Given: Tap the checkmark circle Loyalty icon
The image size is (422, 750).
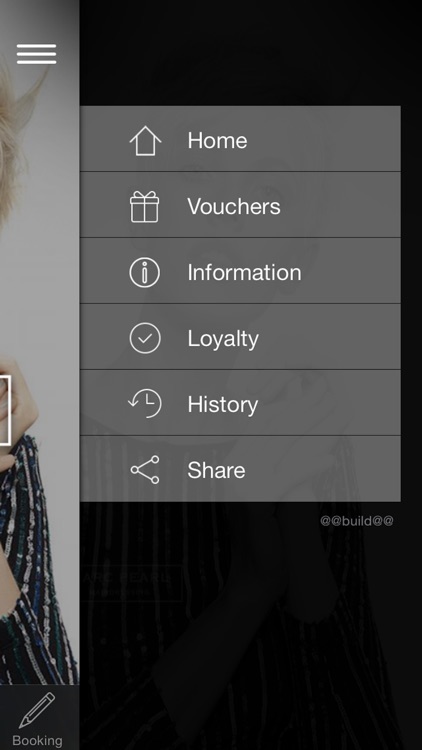Looking at the screenshot, I should 145,338.
